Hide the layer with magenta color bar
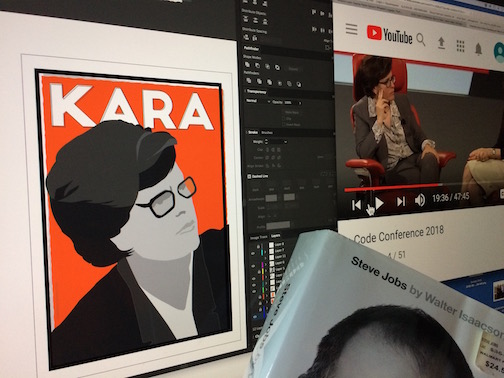 (254, 266)
